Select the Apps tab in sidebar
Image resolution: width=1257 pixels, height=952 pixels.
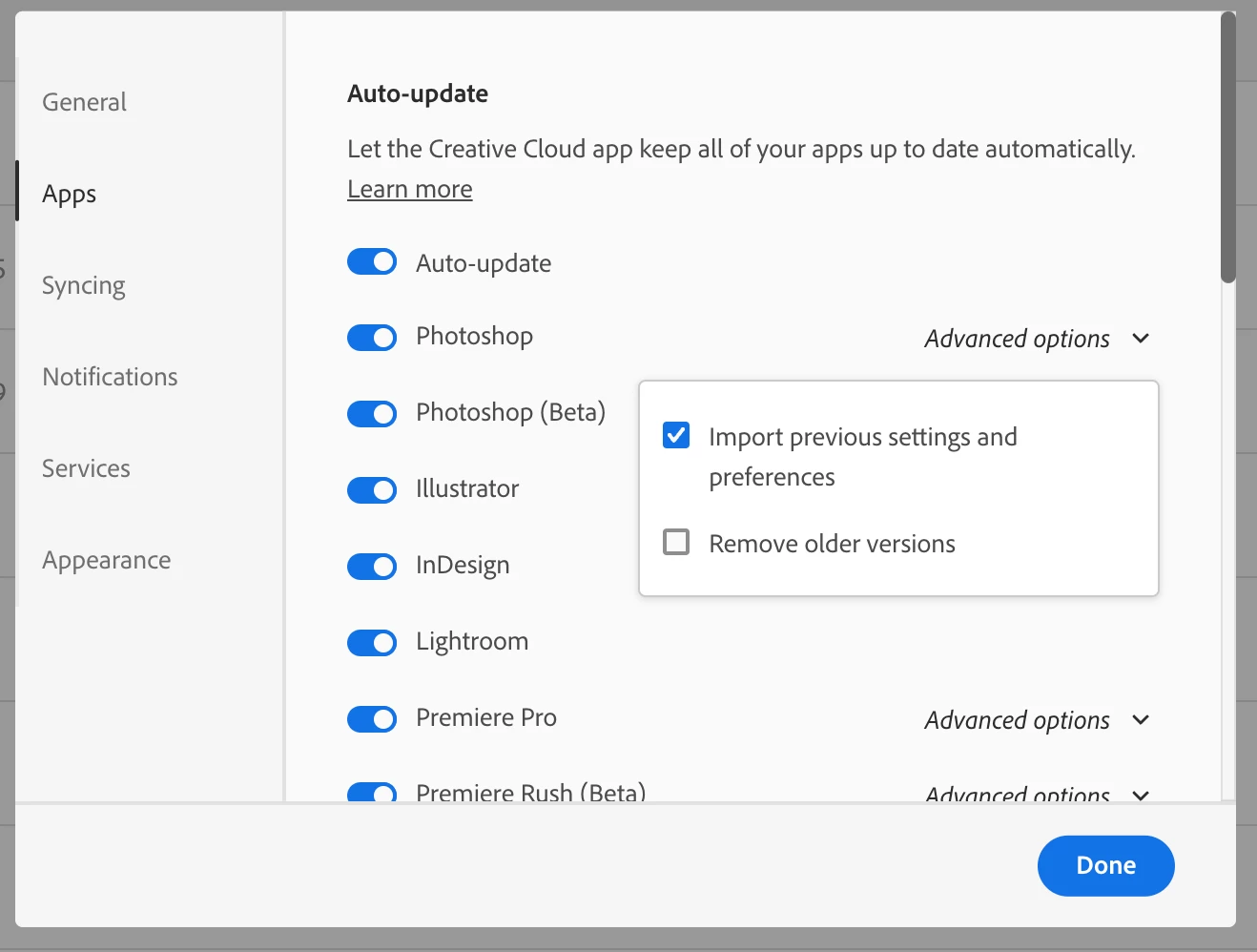coord(70,194)
